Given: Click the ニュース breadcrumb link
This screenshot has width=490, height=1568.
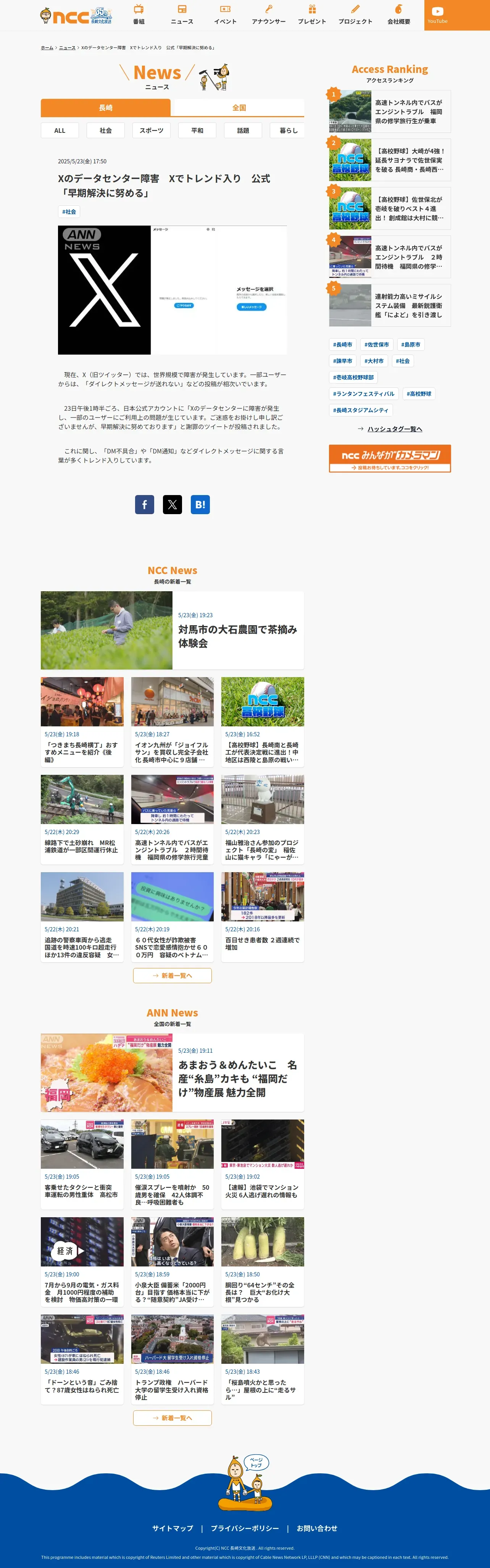Looking at the screenshot, I should click(67, 47).
